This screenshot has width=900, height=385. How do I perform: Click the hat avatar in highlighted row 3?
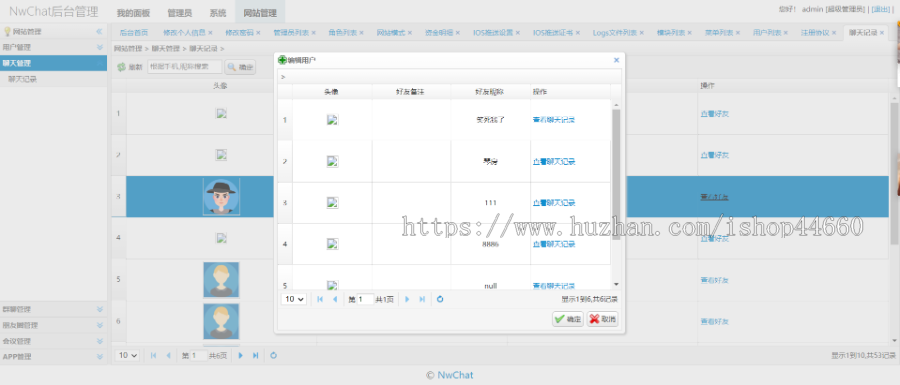[221, 196]
